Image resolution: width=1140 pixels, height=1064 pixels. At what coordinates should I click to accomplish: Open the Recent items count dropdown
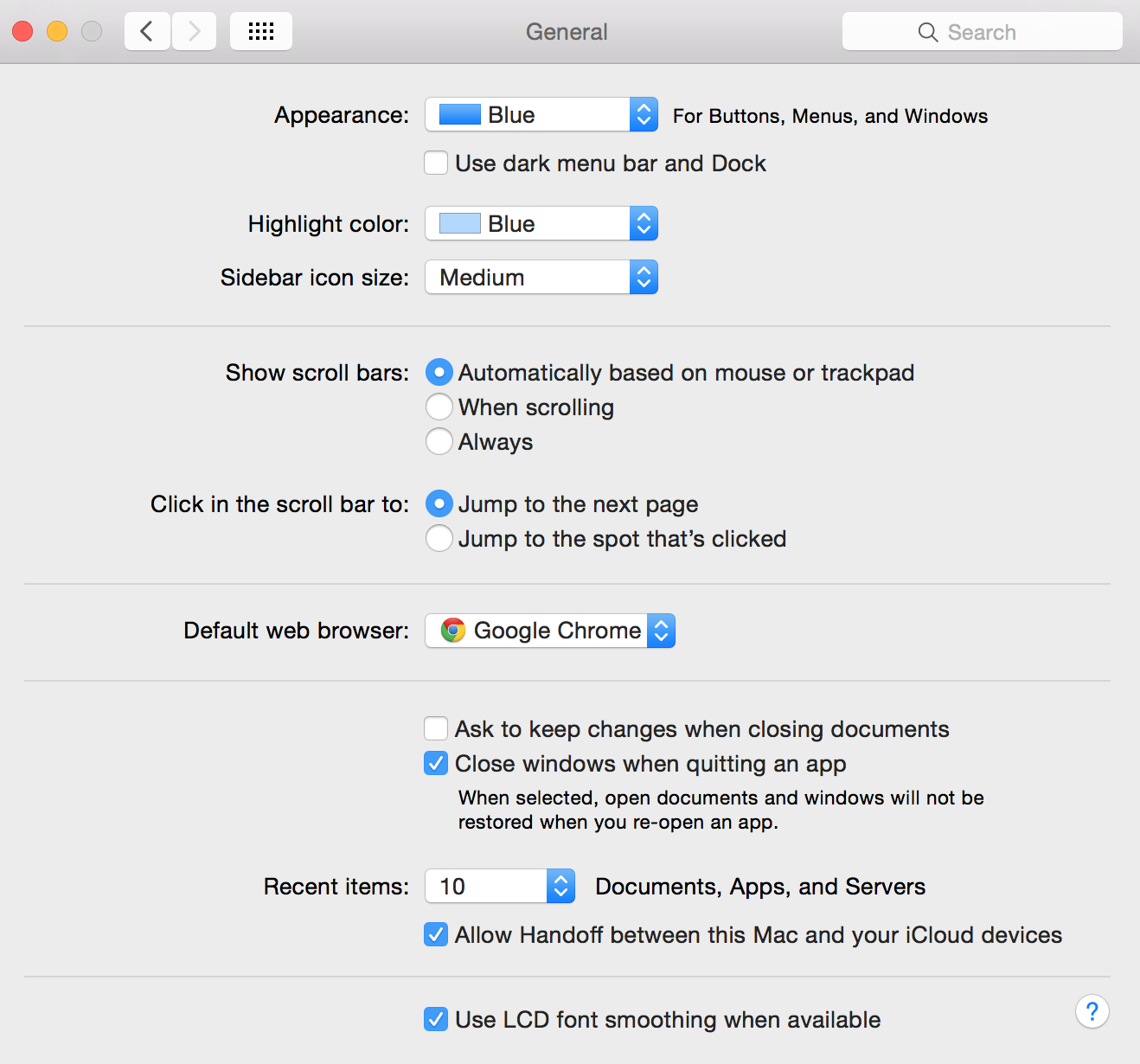coord(500,887)
